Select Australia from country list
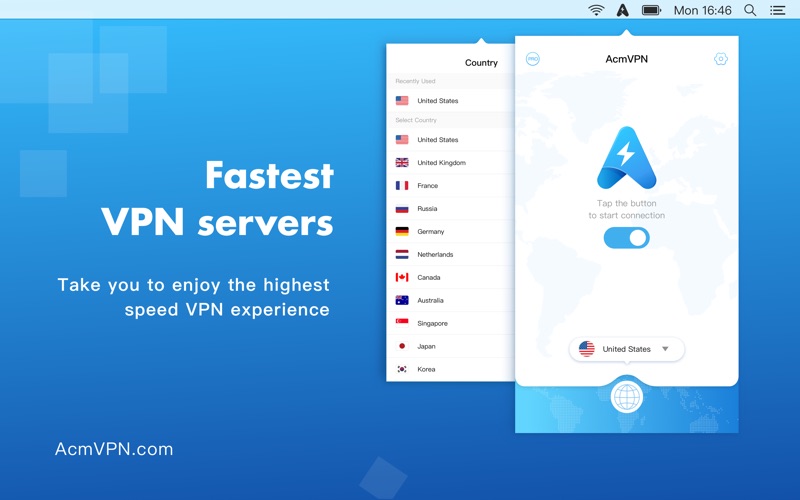Image resolution: width=800 pixels, height=500 pixels. click(x=451, y=300)
